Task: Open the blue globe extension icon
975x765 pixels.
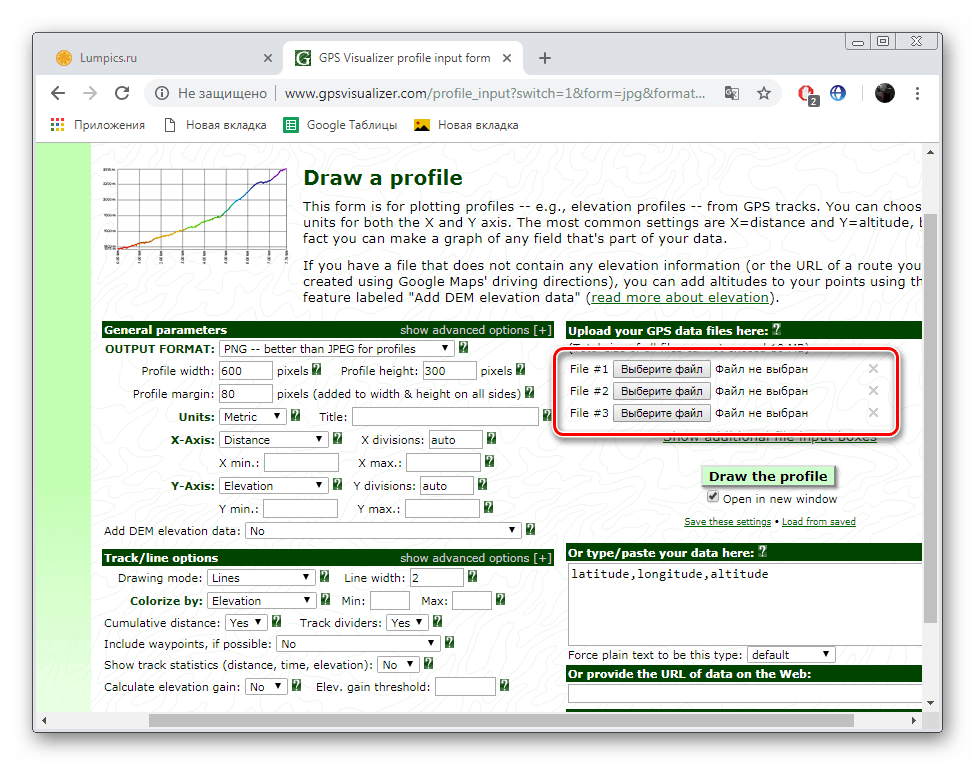Action: (838, 93)
